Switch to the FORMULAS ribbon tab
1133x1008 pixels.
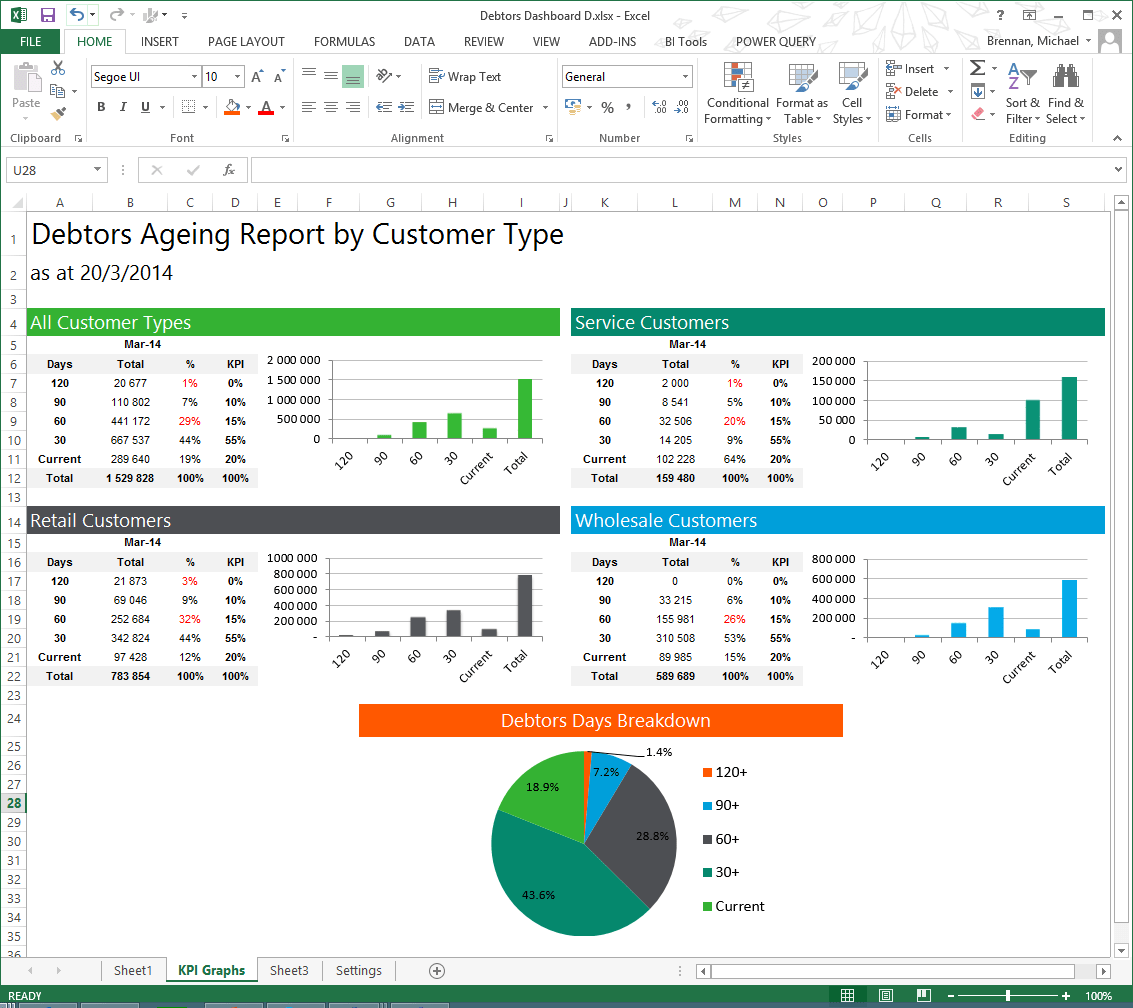tap(344, 41)
